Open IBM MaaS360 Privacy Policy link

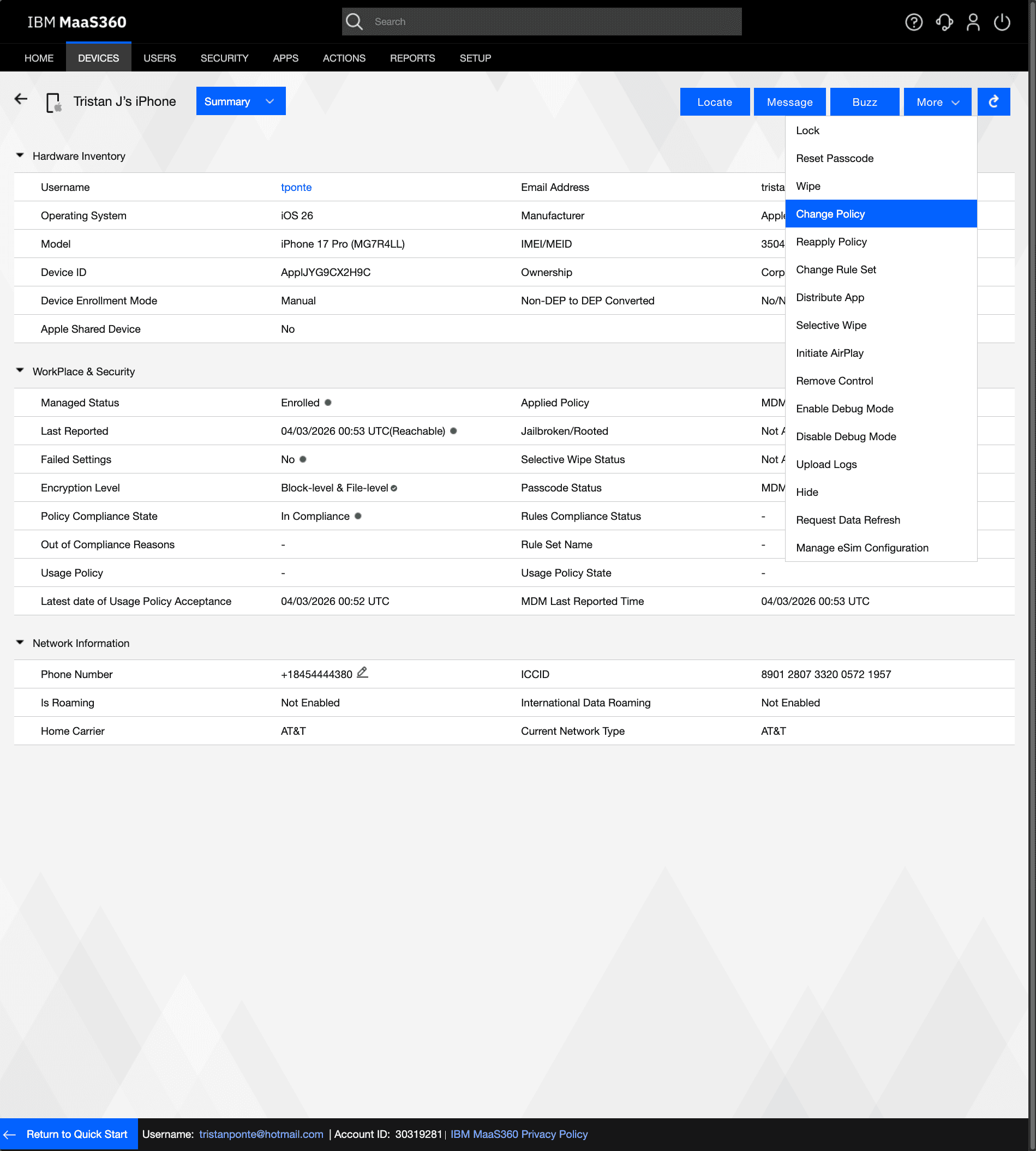[x=519, y=1135]
